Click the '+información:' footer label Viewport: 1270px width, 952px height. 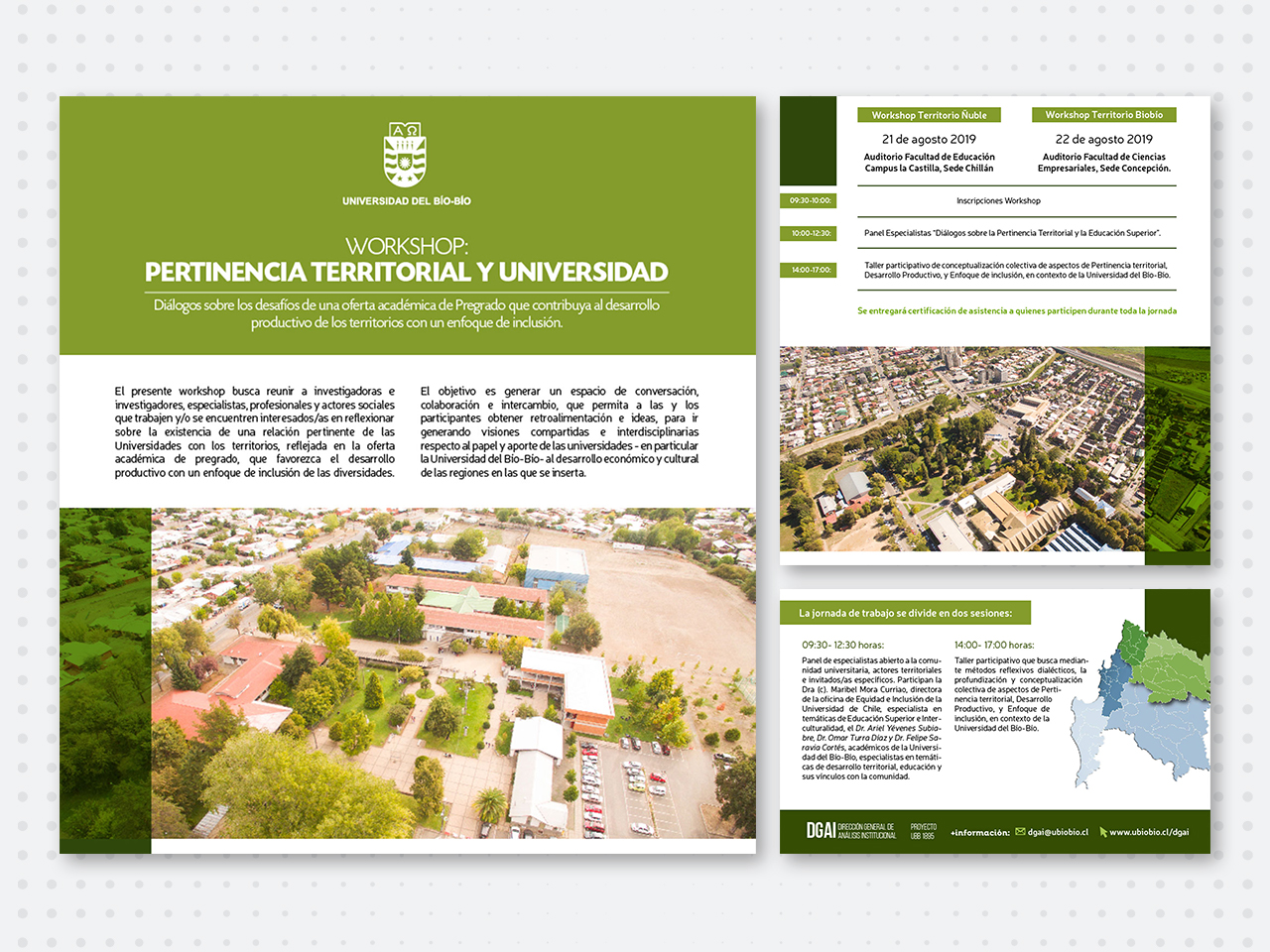pos(979,832)
